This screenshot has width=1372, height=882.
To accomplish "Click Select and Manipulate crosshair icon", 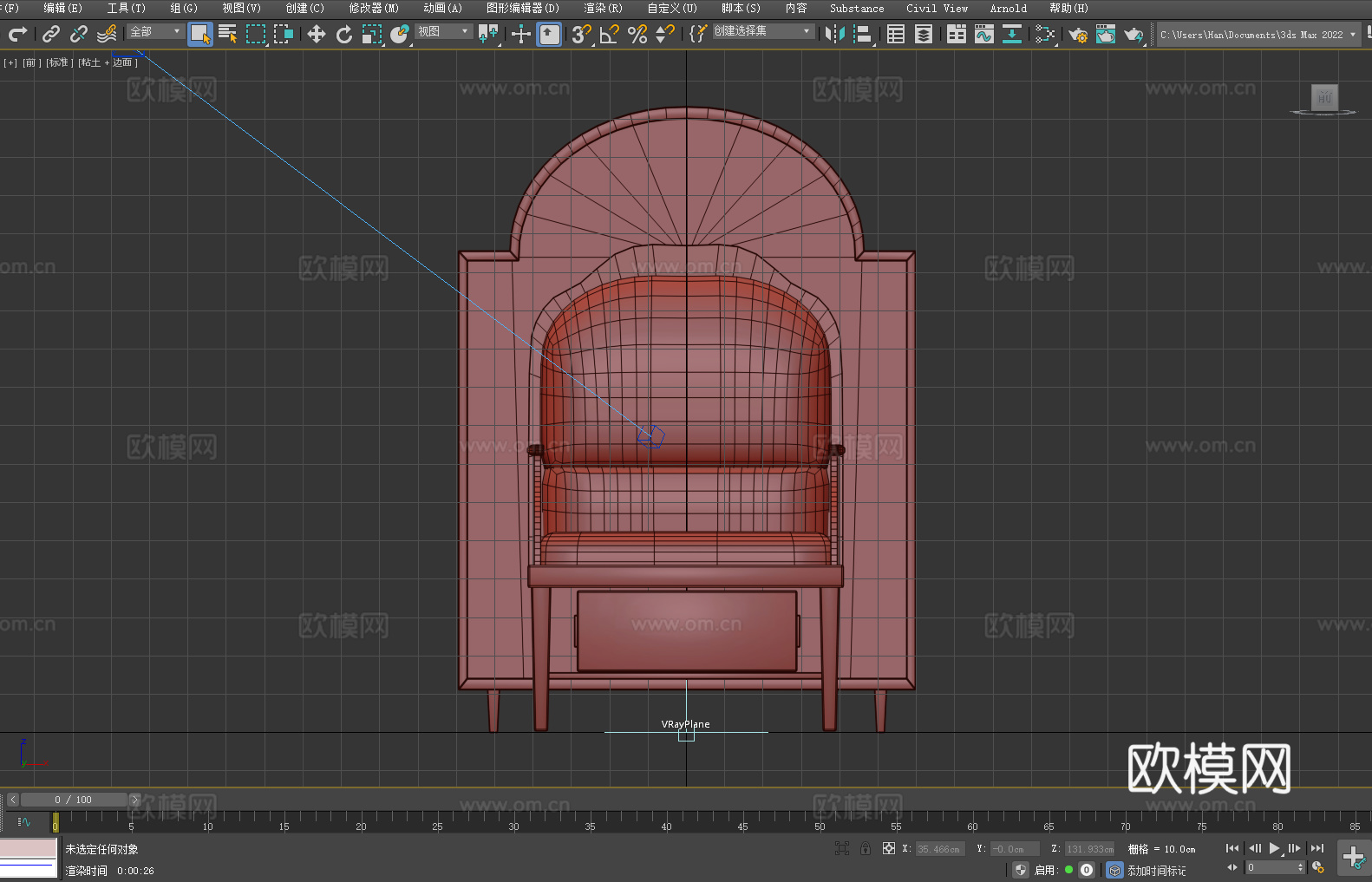I will pyautogui.click(x=521, y=34).
